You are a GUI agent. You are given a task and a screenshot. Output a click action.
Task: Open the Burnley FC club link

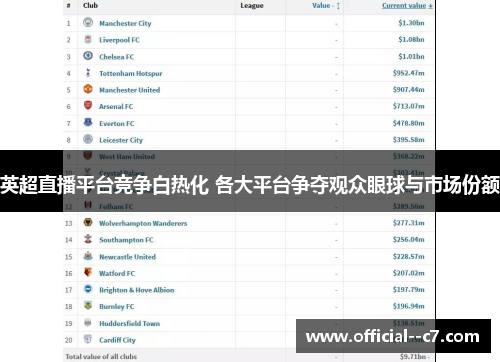click(117, 307)
